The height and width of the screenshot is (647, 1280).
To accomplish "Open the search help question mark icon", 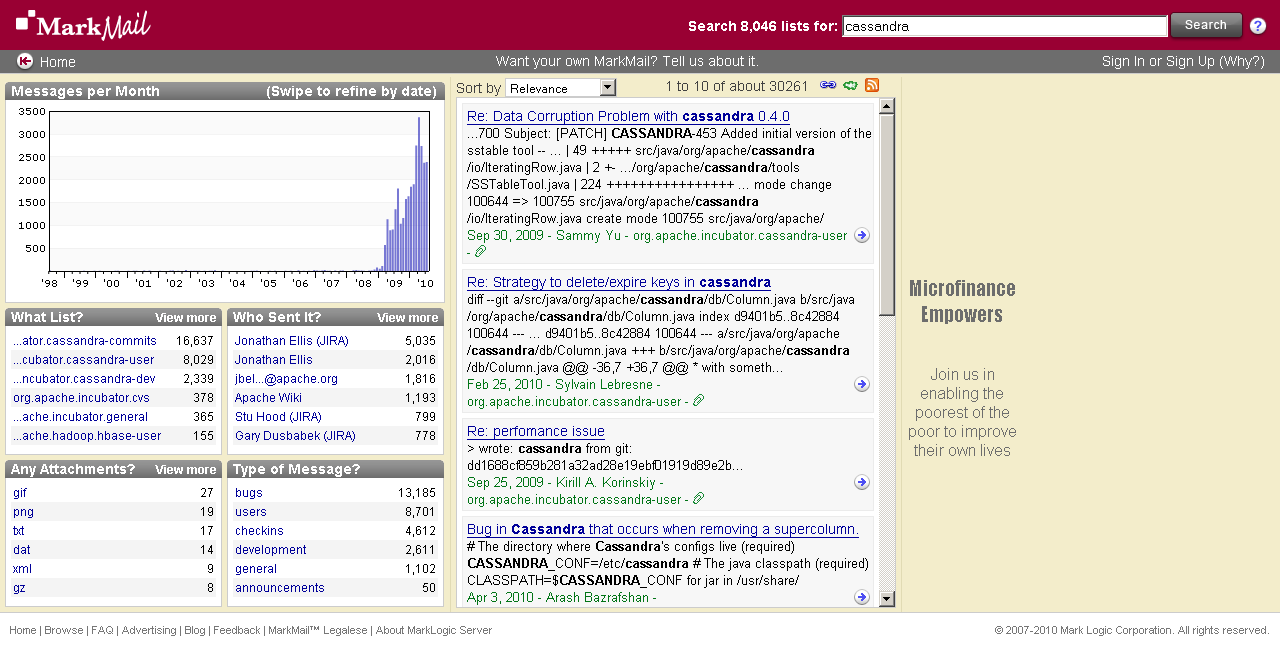I will point(1258,26).
